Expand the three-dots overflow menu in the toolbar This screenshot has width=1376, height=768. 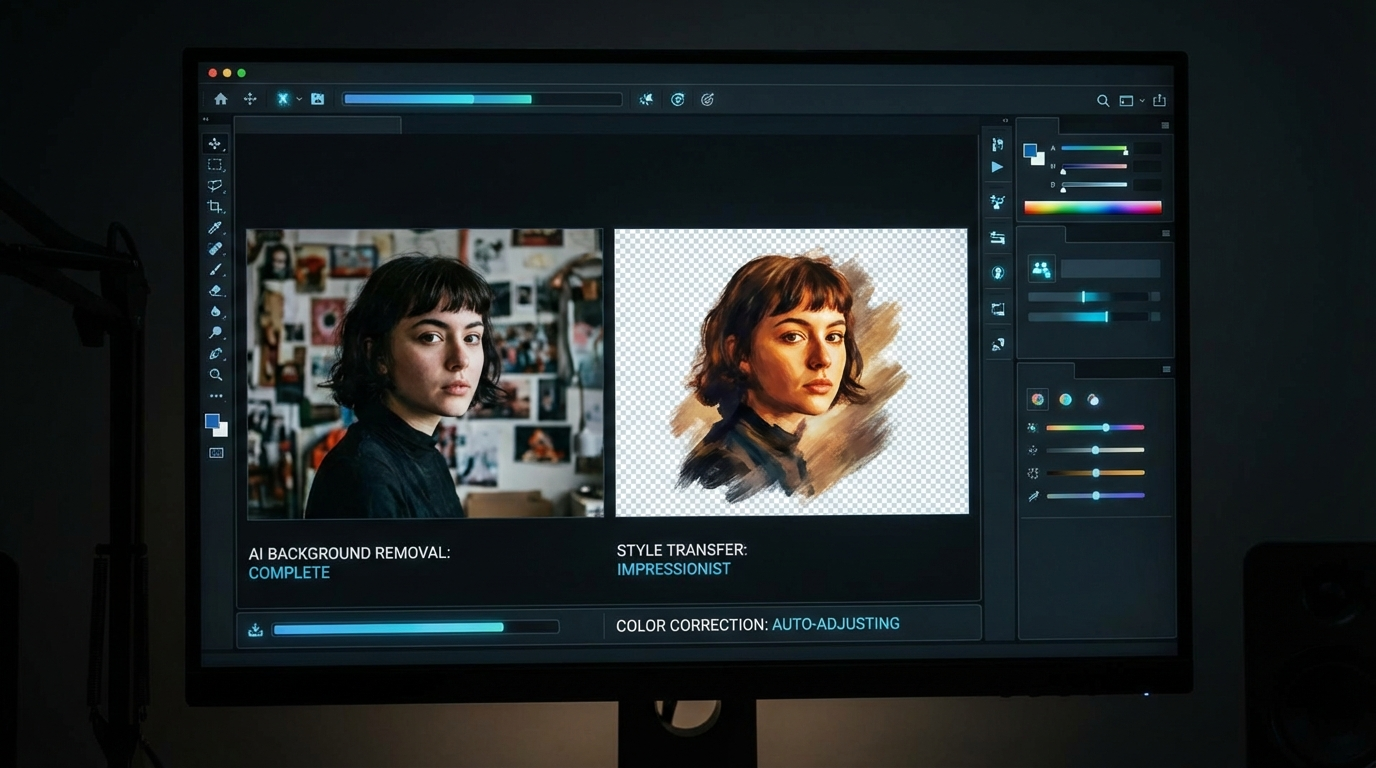pyautogui.click(x=215, y=395)
